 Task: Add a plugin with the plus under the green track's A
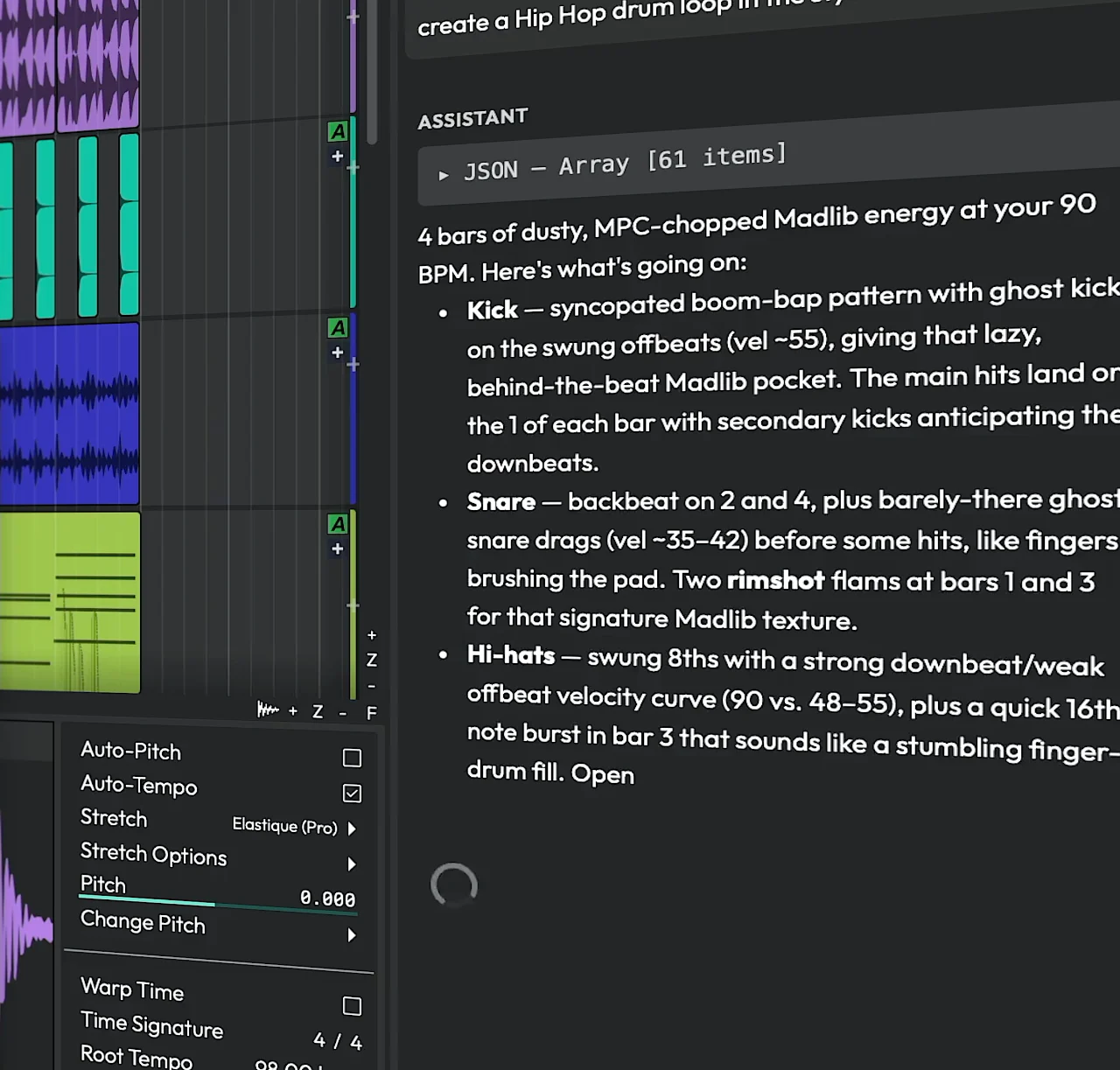coord(338,549)
